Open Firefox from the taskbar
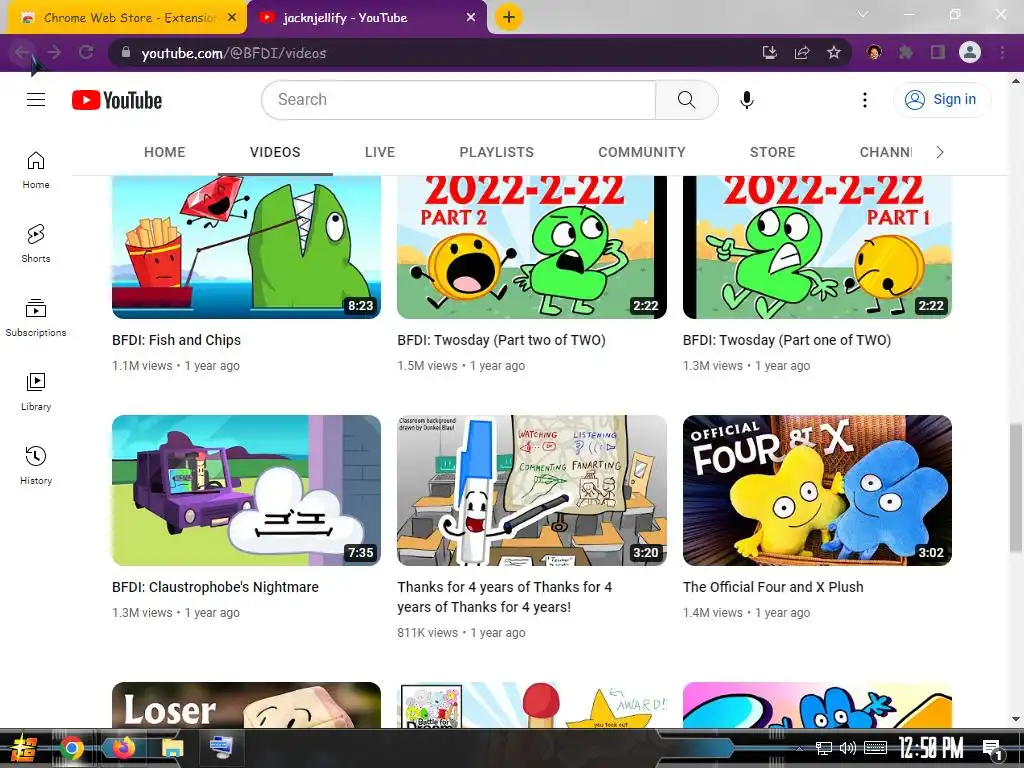The image size is (1024, 768). 123,748
